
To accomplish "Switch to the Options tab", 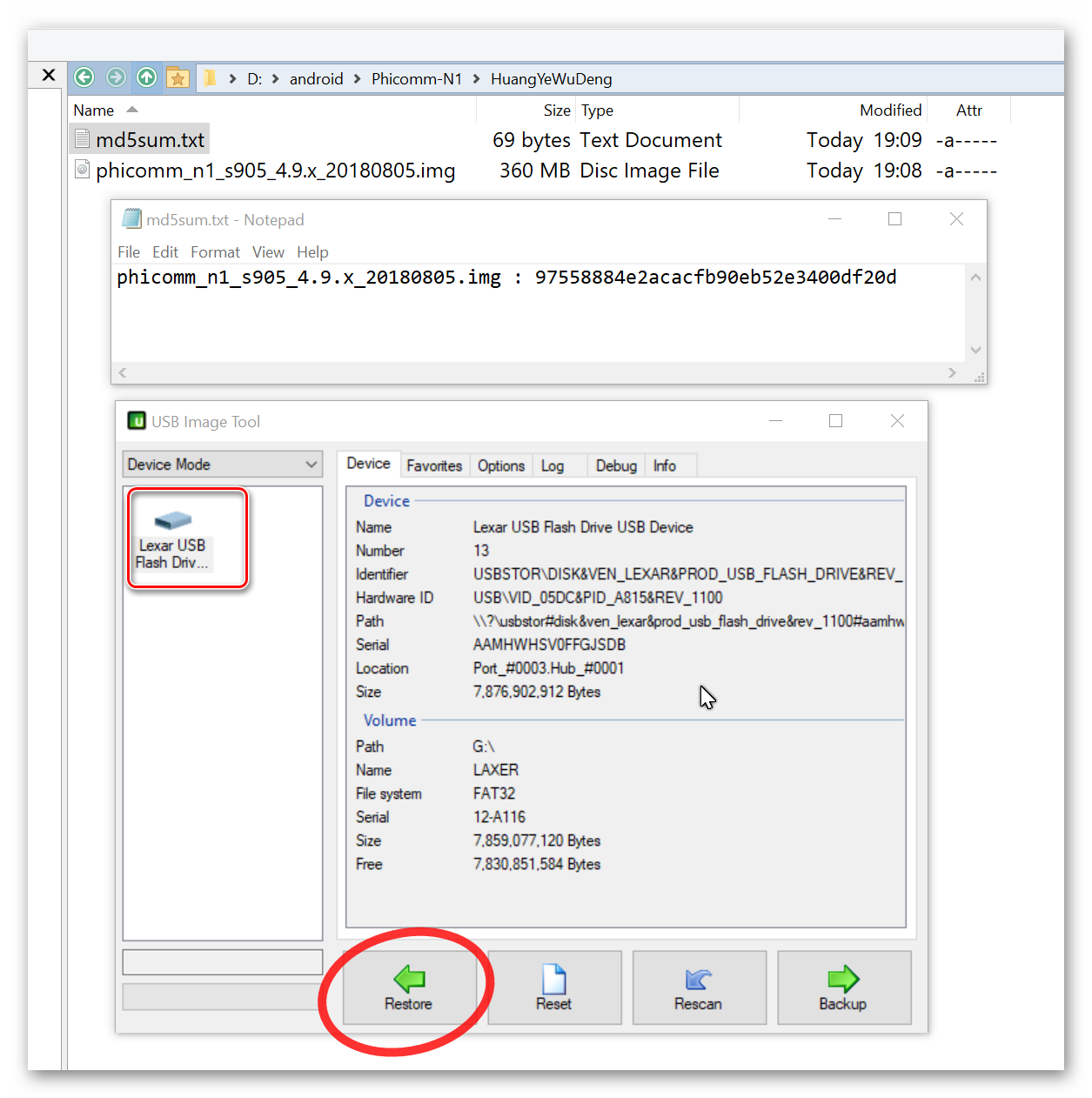I will pyautogui.click(x=501, y=465).
